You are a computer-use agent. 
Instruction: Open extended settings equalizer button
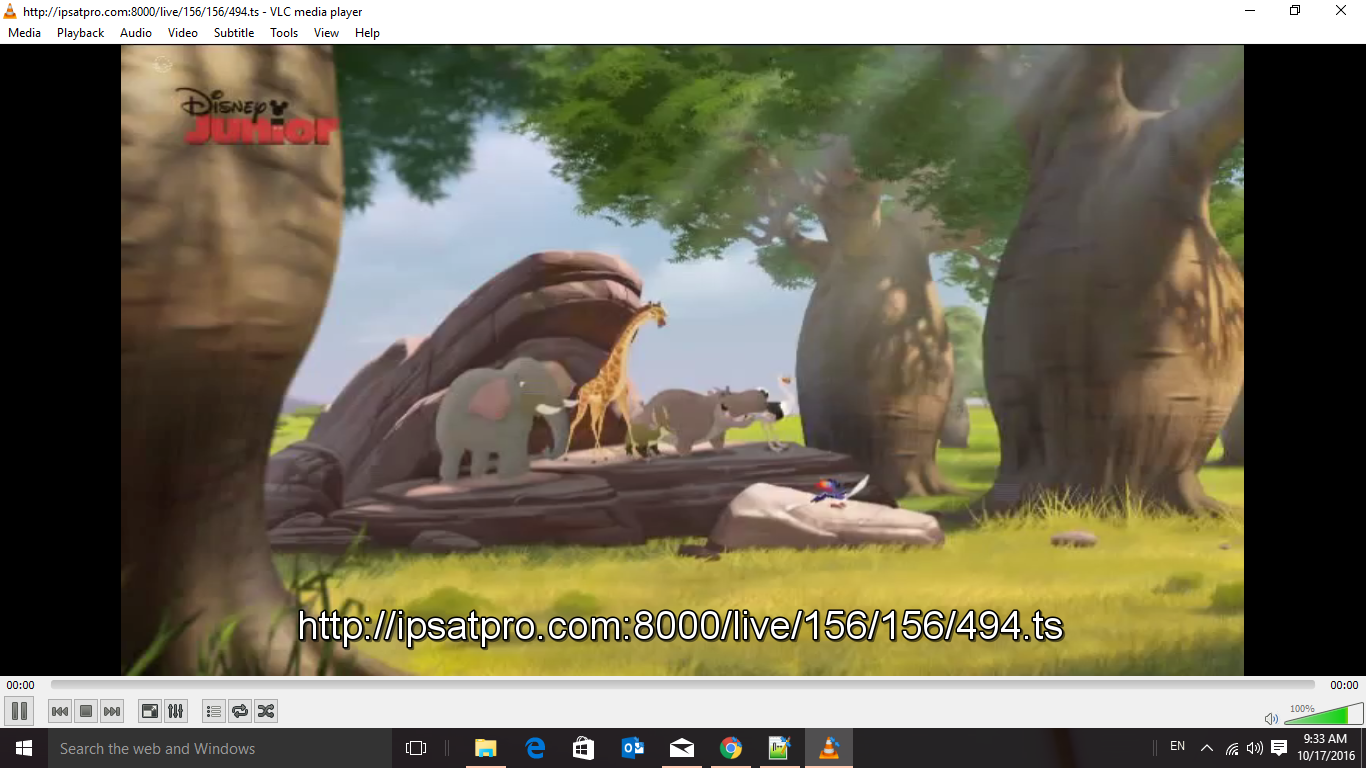tap(176, 711)
